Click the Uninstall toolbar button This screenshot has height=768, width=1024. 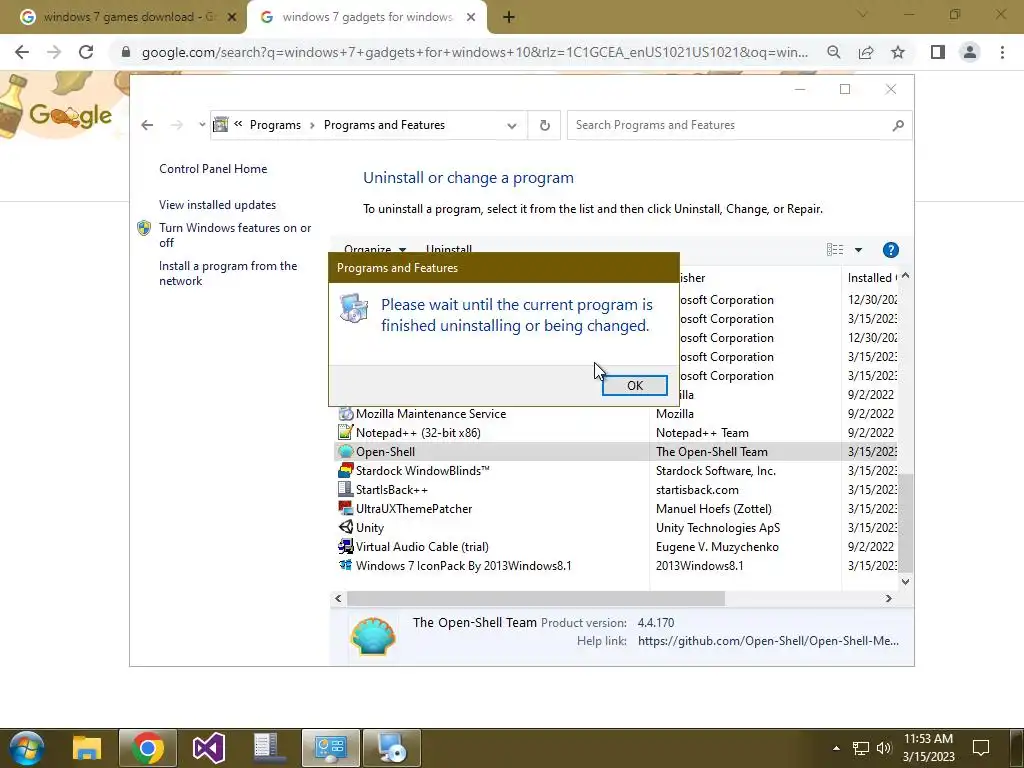(x=449, y=249)
